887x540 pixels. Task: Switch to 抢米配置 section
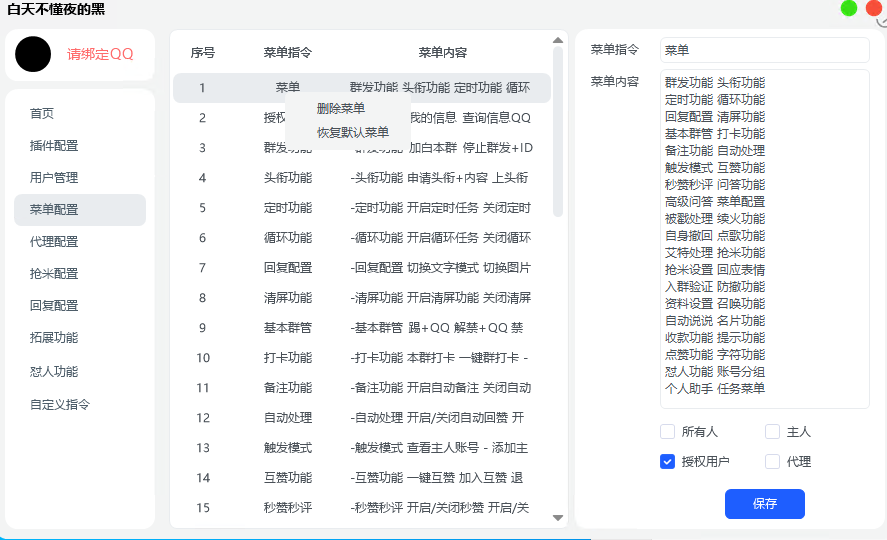click(x=54, y=274)
